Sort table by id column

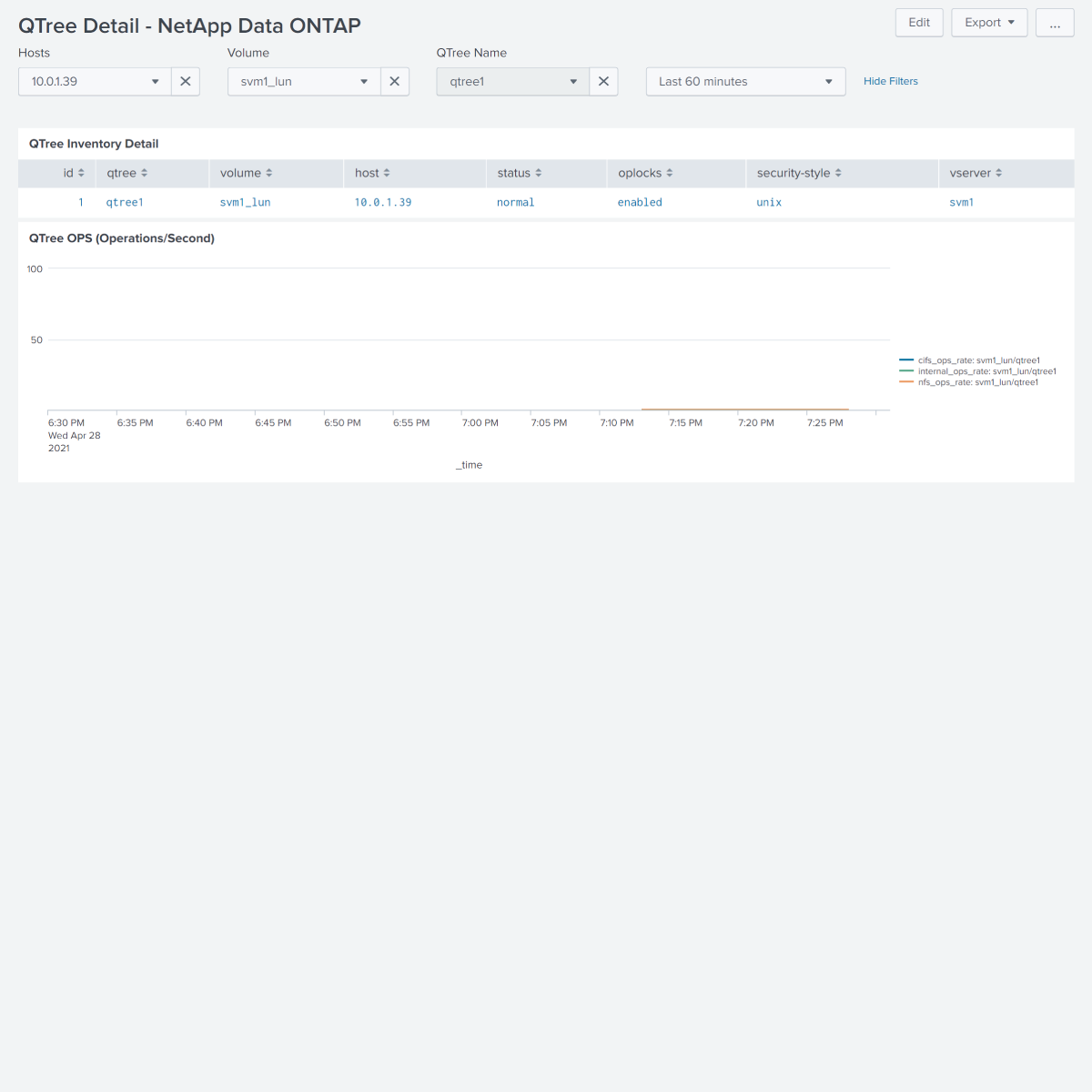point(74,173)
